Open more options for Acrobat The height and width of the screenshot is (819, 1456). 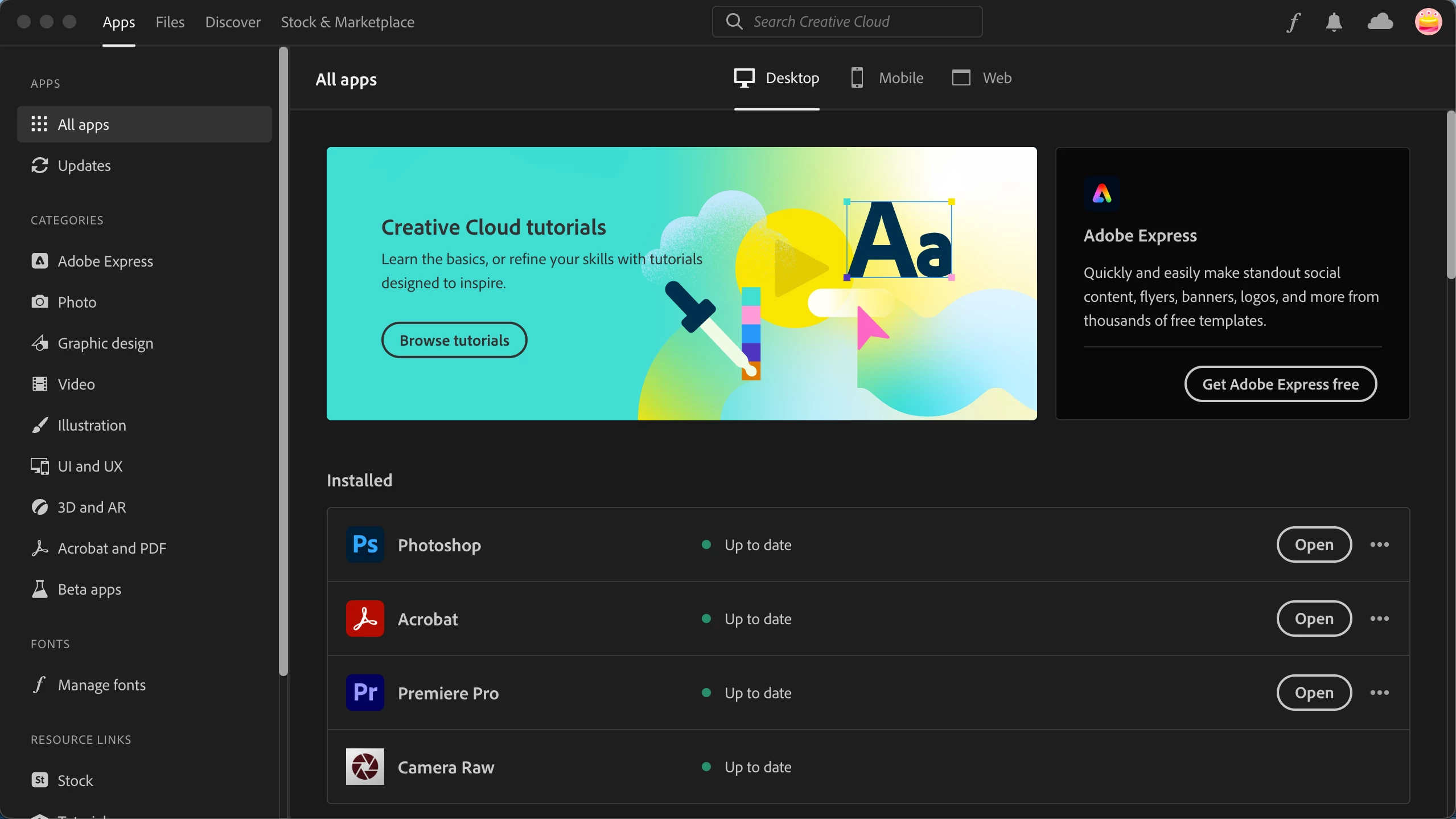[x=1379, y=619]
